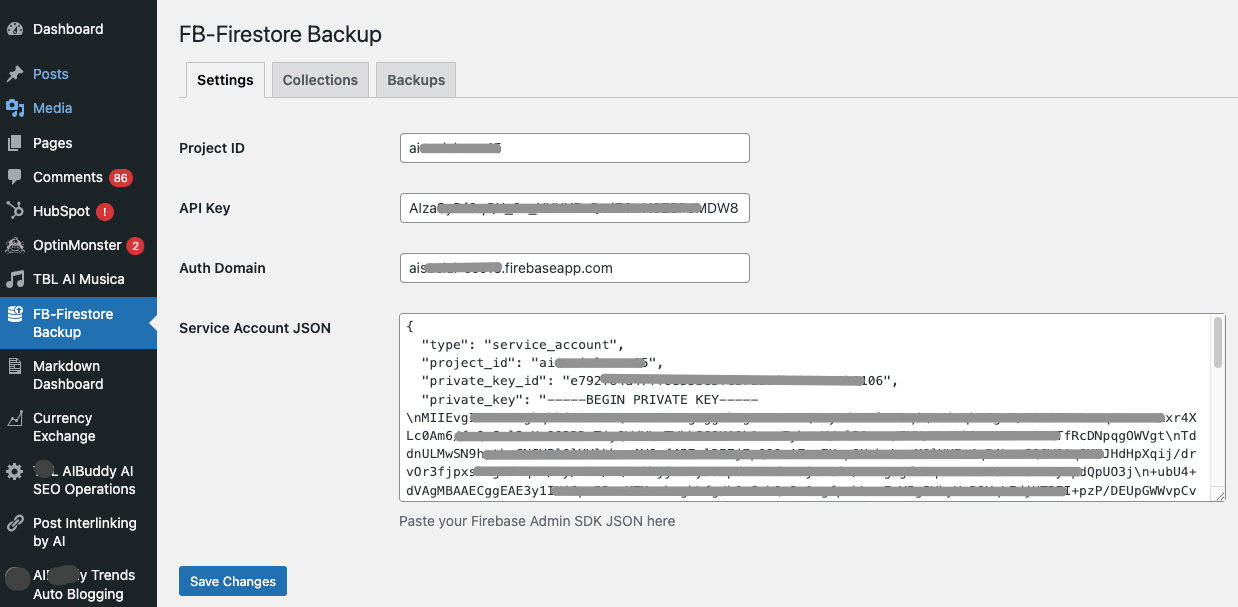Screen dimensions: 1238x607
Task: Click the Currency Exchange chart icon
Action: (x=15, y=419)
